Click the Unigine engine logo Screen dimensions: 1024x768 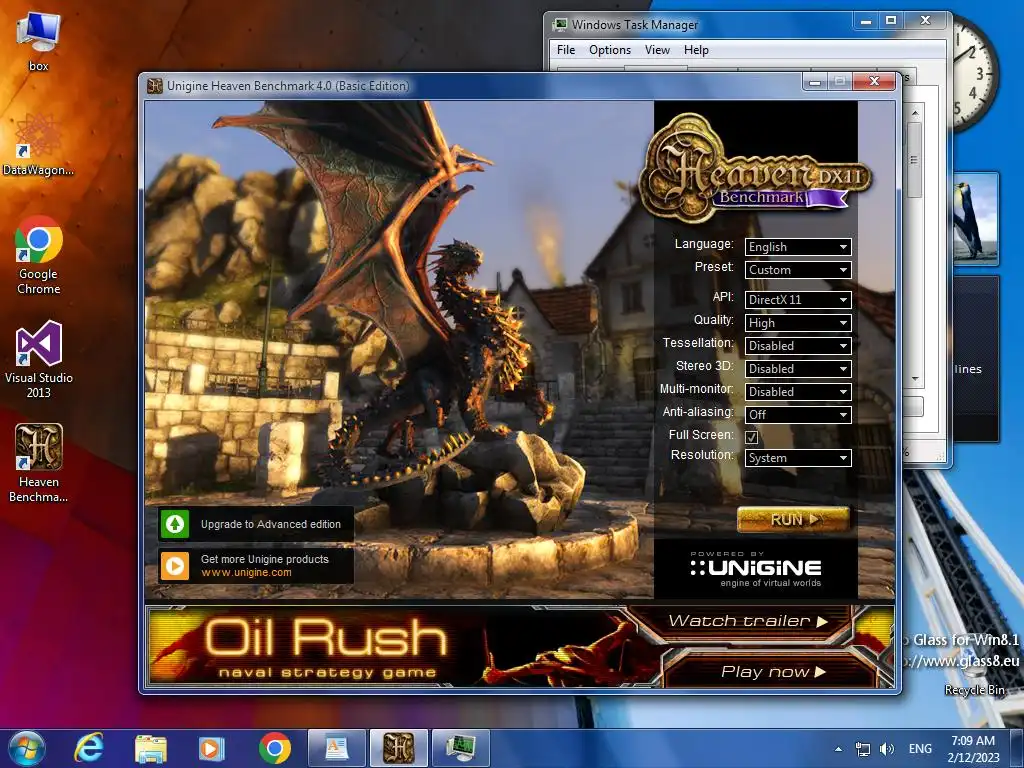756,569
